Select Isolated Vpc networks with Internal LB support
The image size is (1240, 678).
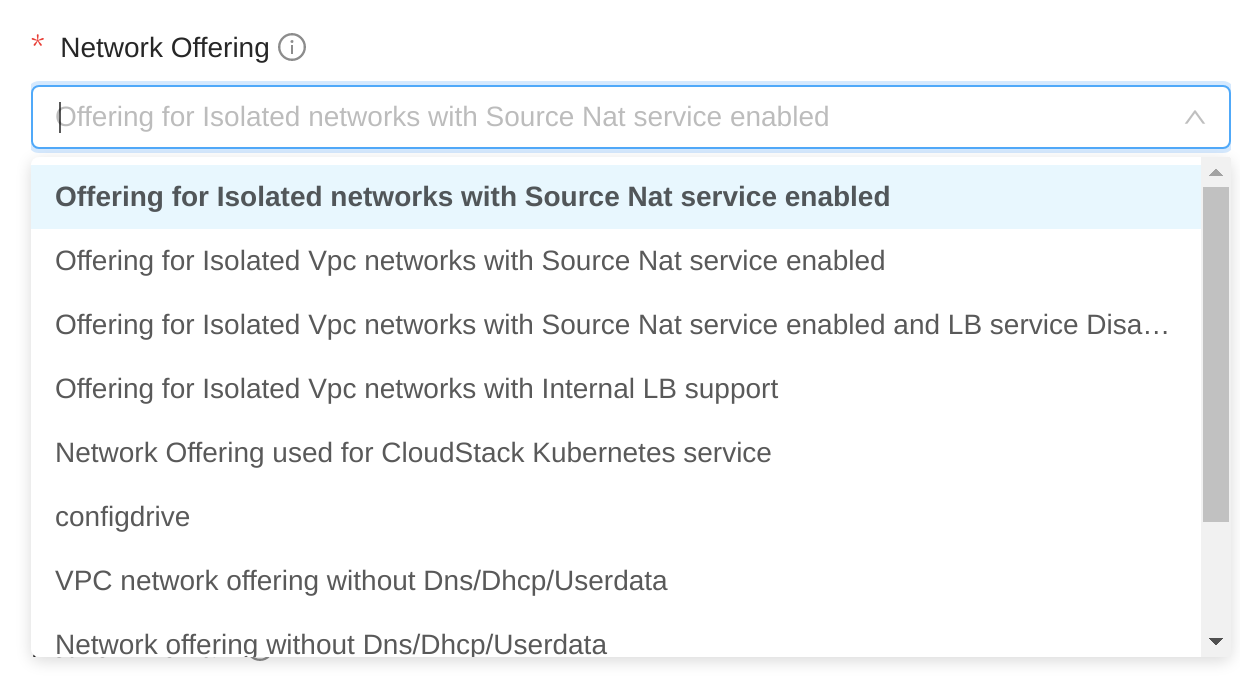[416, 389]
